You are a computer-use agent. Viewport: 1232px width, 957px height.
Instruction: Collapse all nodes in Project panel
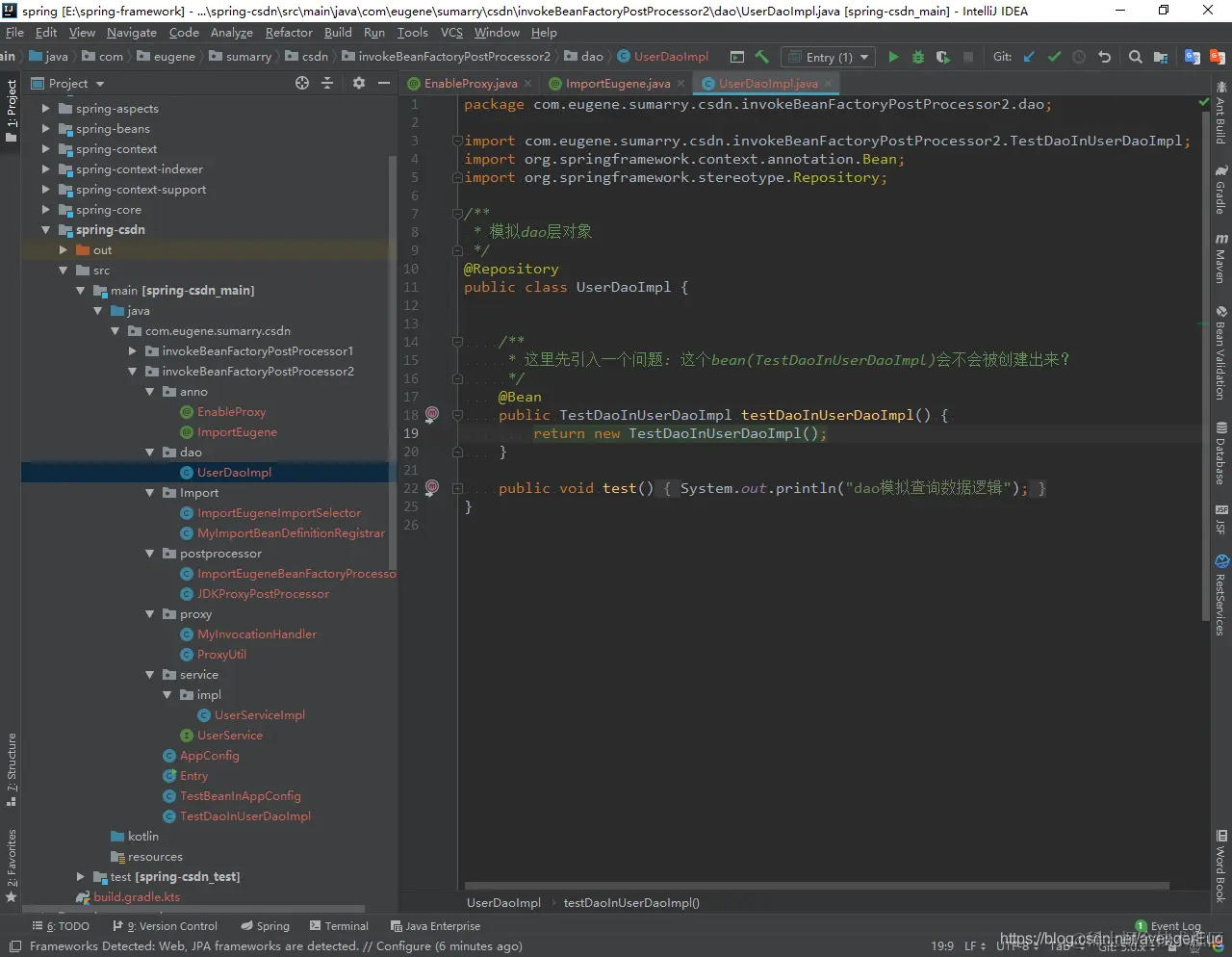(327, 84)
